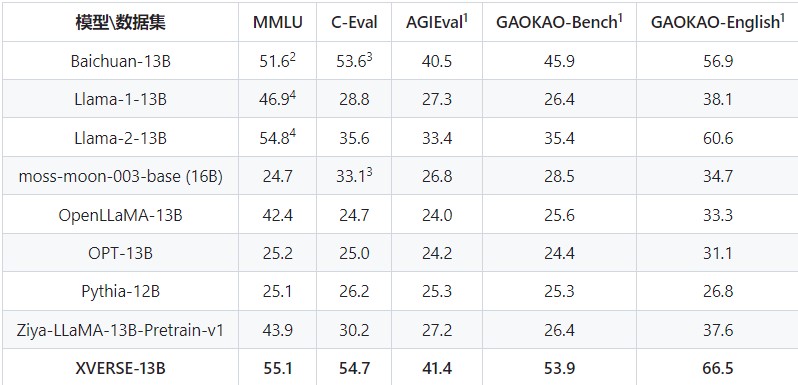Click the Llama-1-13B model name

point(121,99)
